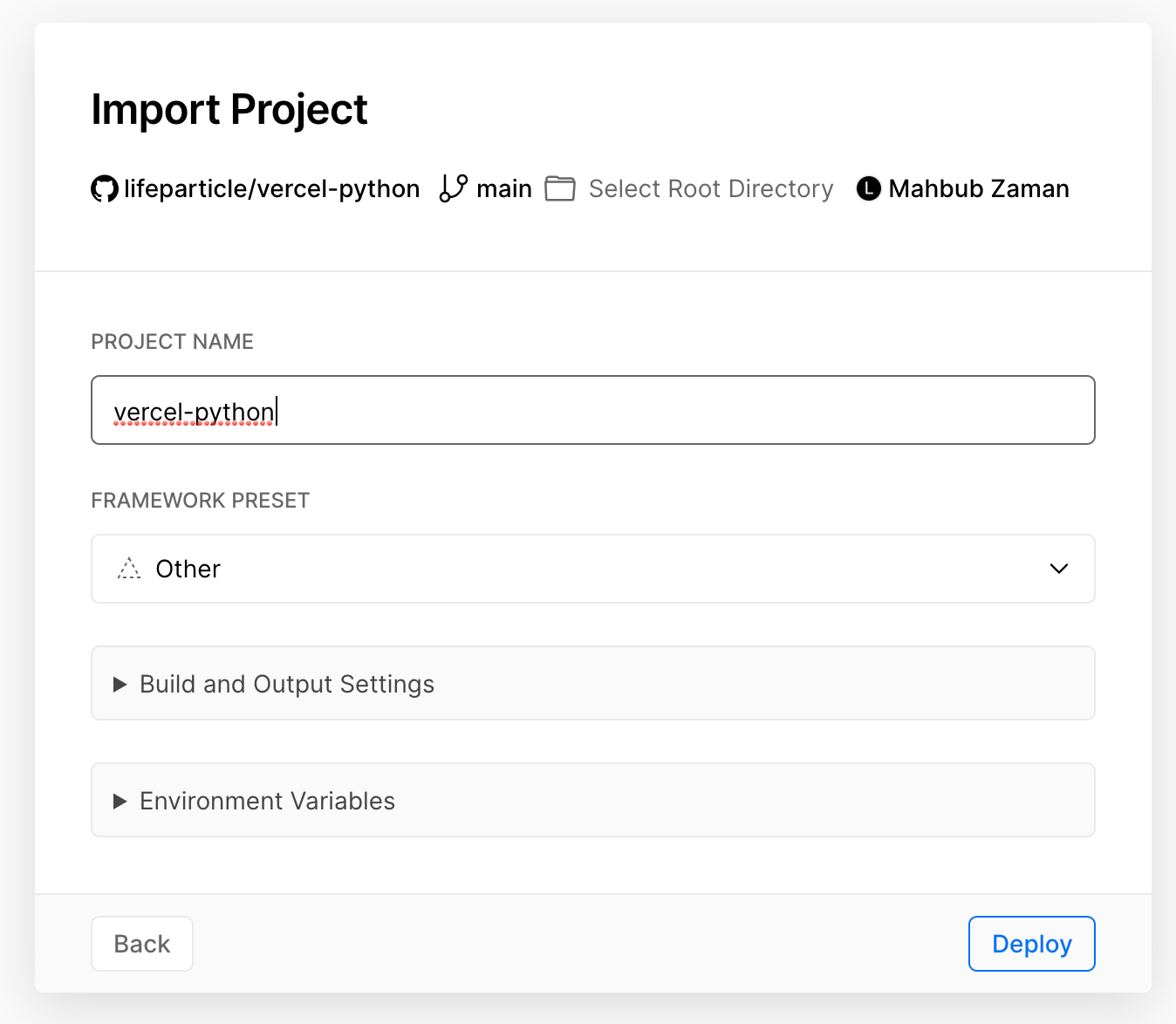The height and width of the screenshot is (1024, 1176).
Task: Click the Framework Preset chevron arrow
Action: (x=1059, y=569)
